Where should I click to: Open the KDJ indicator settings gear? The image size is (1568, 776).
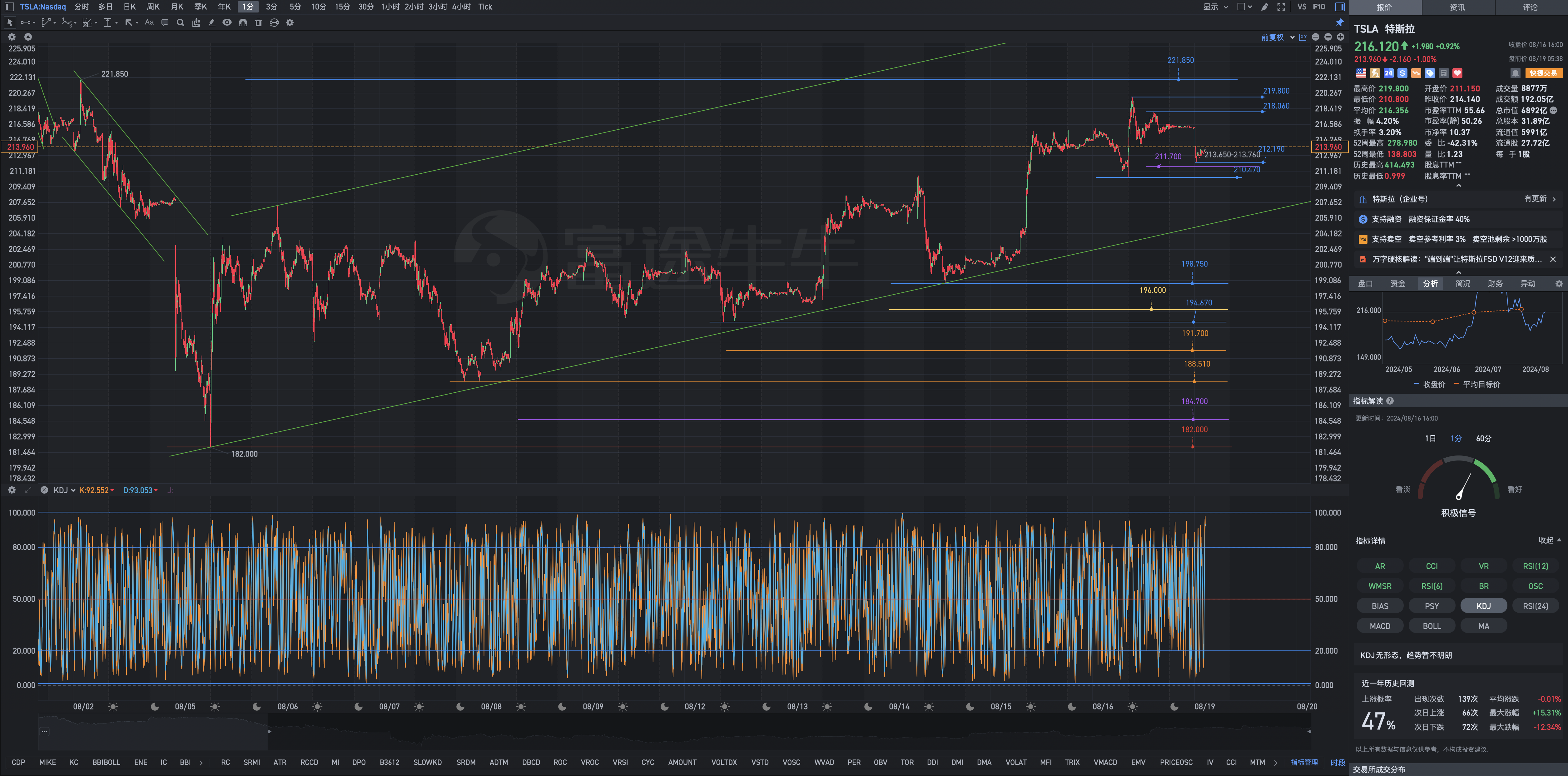click(x=12, y=490)
